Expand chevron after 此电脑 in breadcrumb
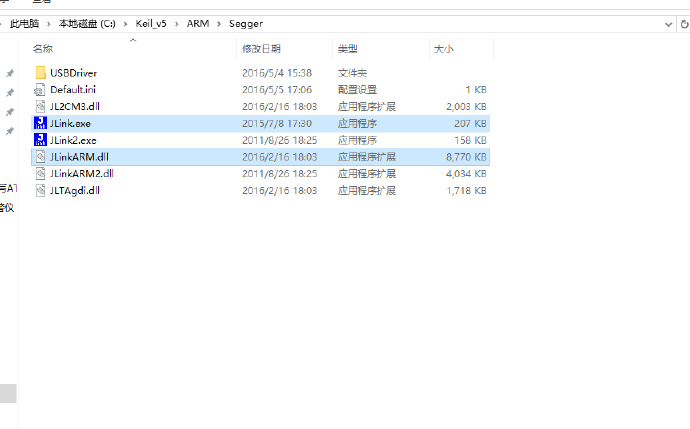The height and width of the screenshot is (429, 690). (48, 24)
